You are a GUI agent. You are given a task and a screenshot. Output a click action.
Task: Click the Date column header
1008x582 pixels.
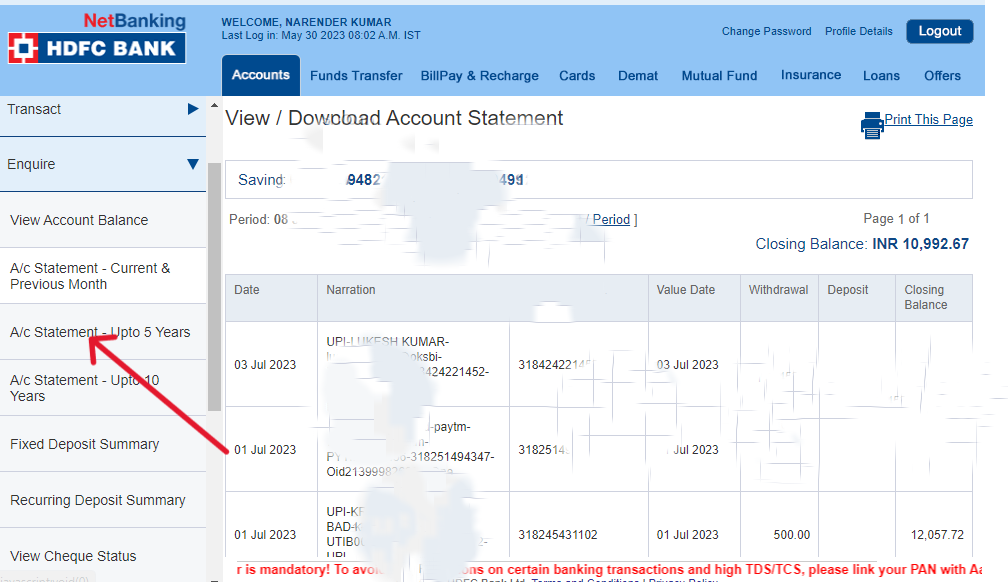tap(271, 298)
